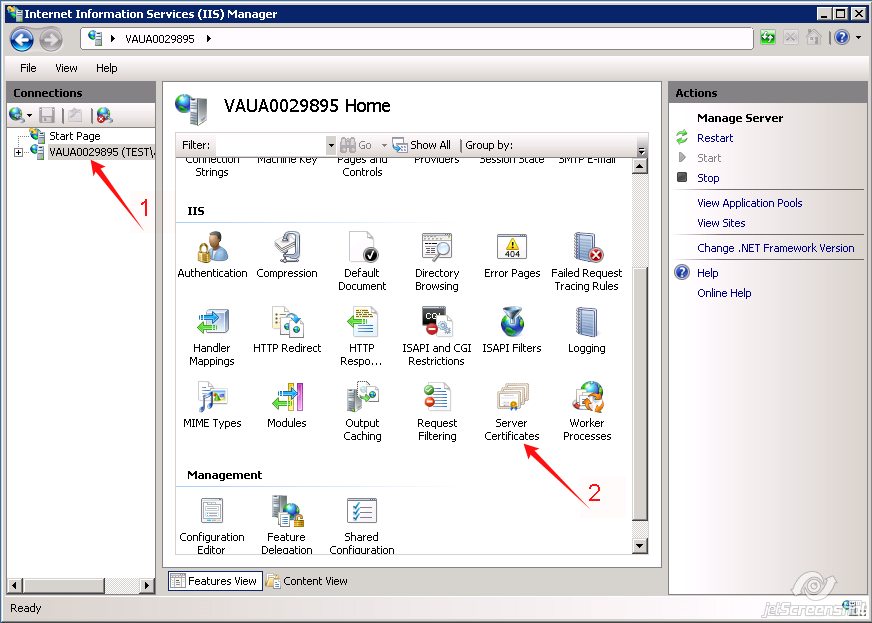Open Directory Browsing settings icon

point(437,245)
